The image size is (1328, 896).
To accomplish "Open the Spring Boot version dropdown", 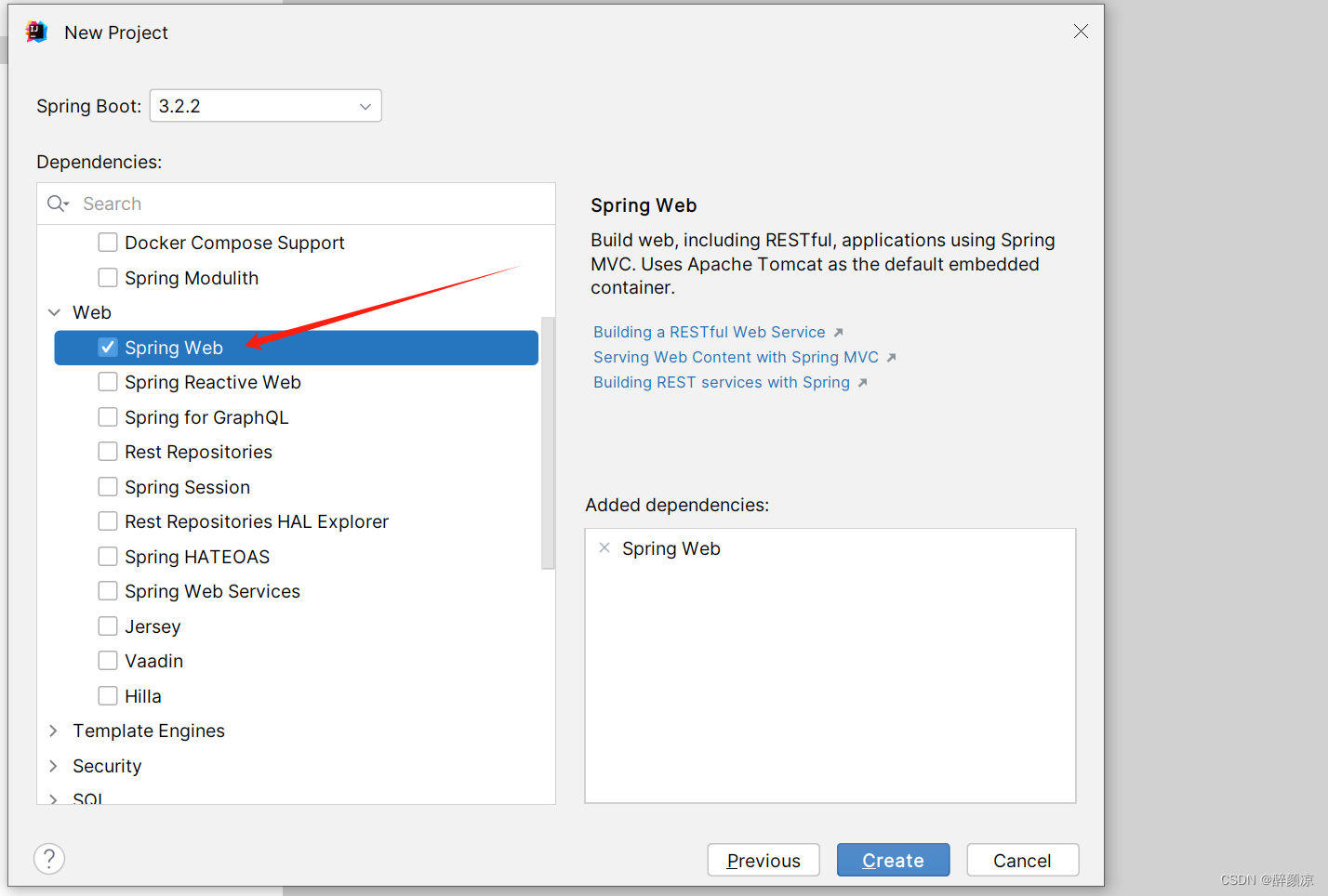I will pyautogui.click(x=265, y=106).
